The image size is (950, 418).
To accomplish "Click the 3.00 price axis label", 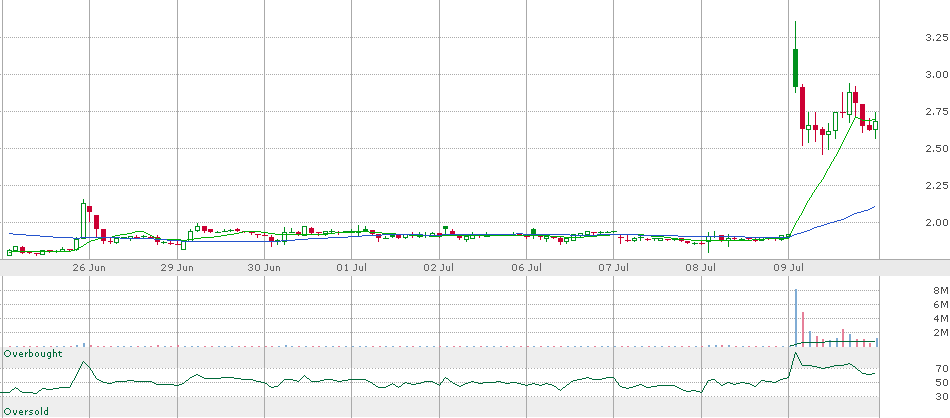I will pos(936,75).
